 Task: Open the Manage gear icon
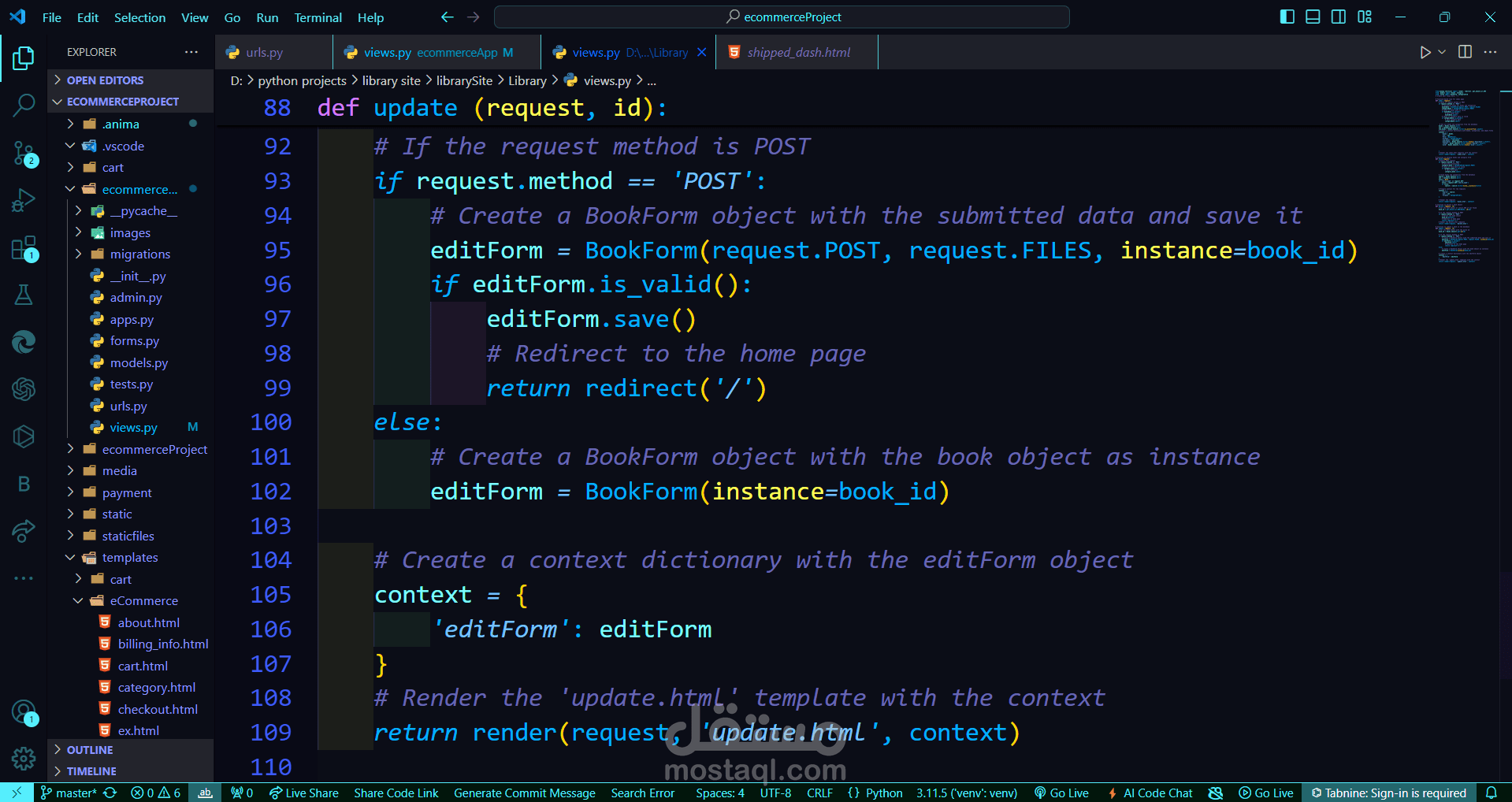pyautogui.click(x=24, y=759)
